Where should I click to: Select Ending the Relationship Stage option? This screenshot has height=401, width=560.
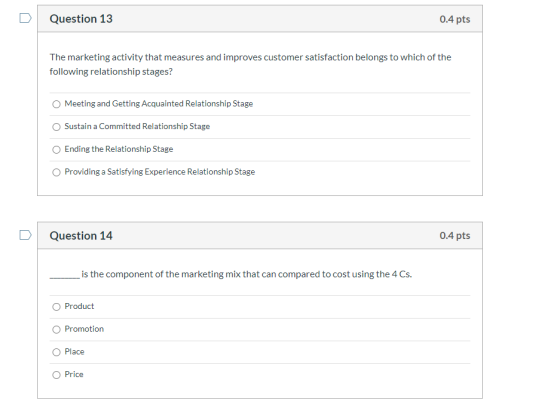[x=56, y=150]
